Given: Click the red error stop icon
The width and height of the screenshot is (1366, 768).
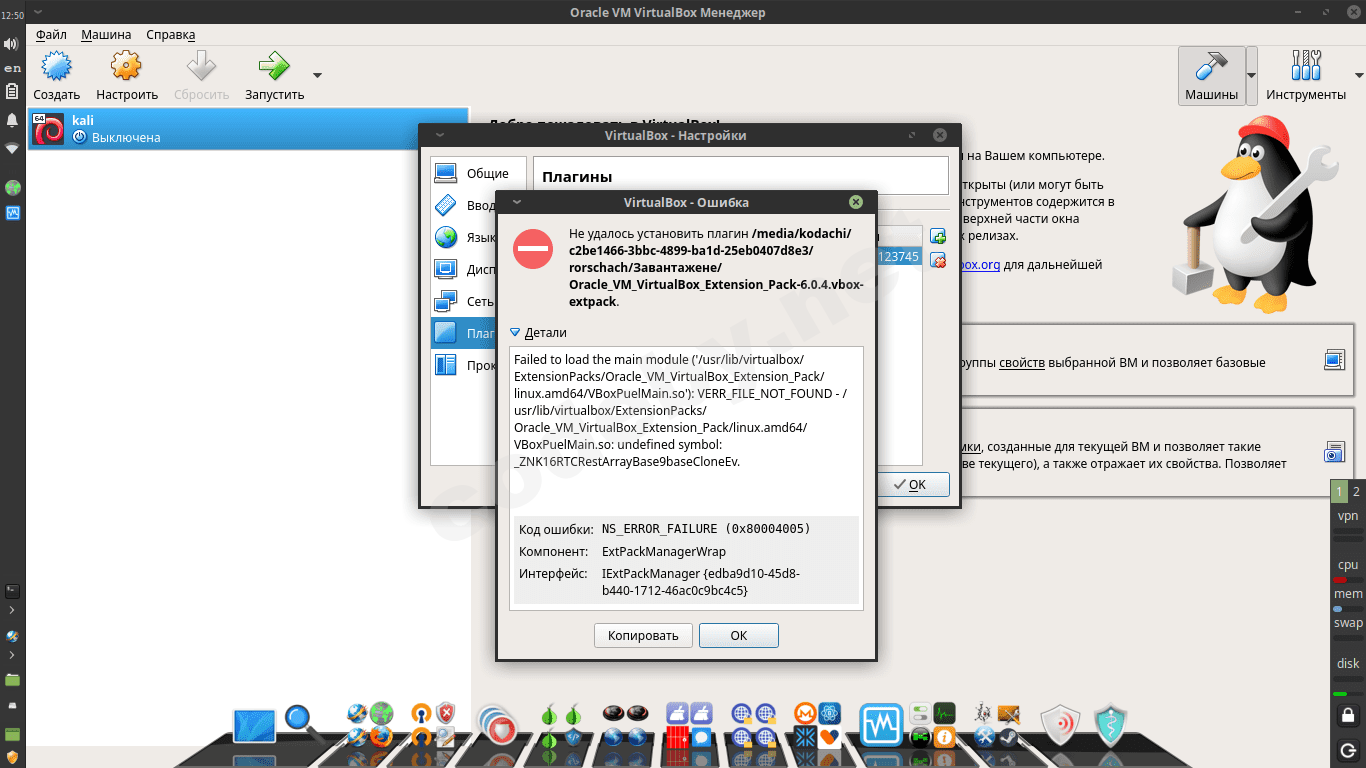Looking at the screenshot, I should [533, 248].
